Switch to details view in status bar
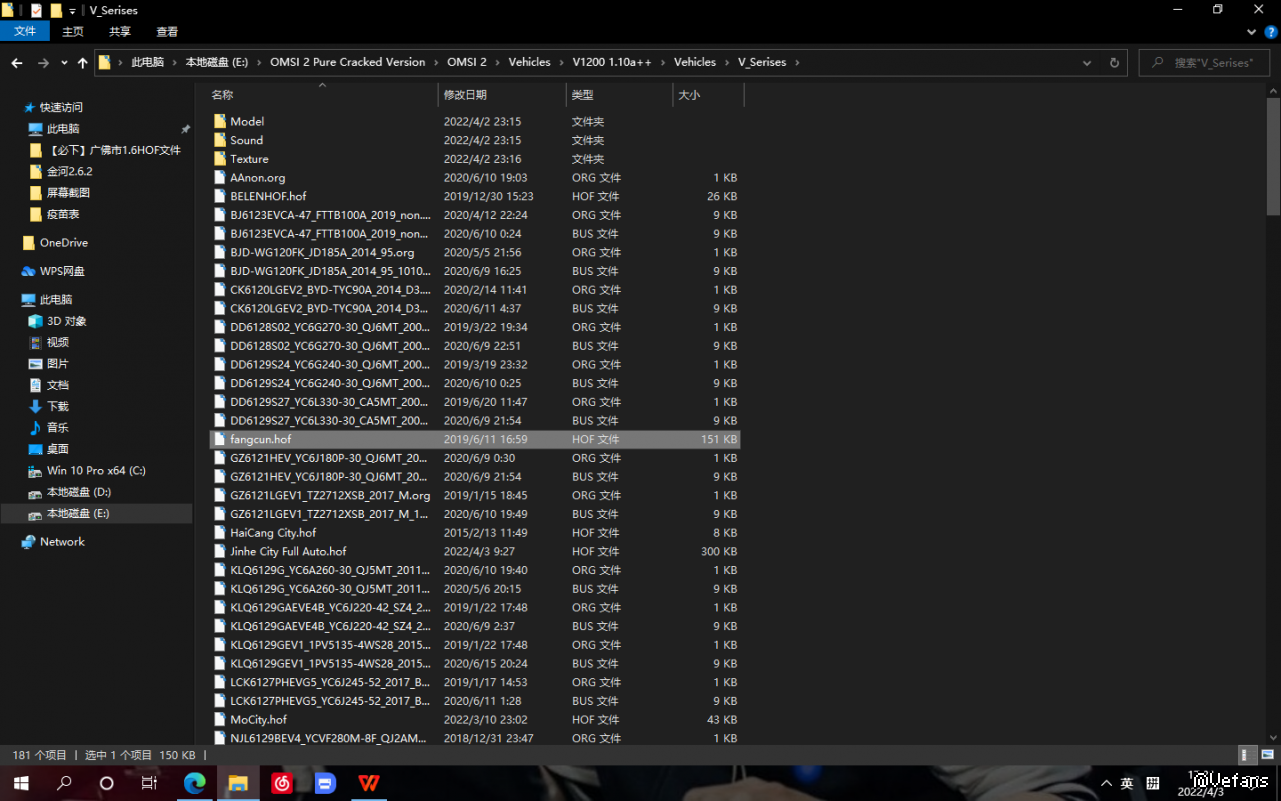The width and height of the screenshot is (1281, 801). click(1247, 755)
